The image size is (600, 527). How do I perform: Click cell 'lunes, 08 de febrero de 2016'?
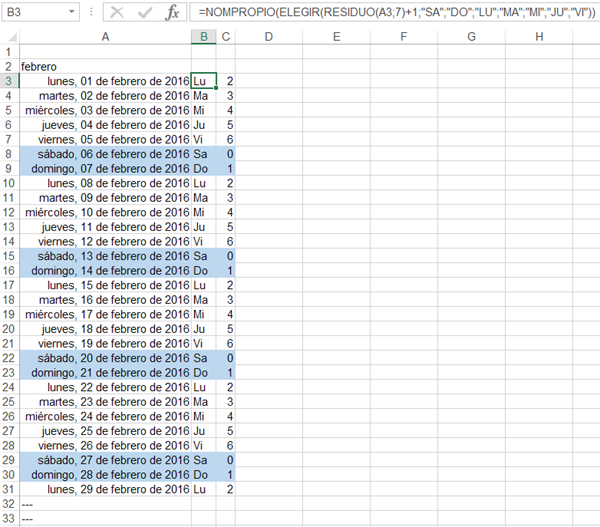[105, 183]
